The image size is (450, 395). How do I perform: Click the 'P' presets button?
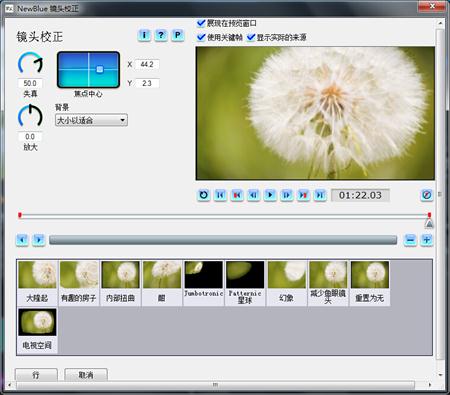coord(178,35)
